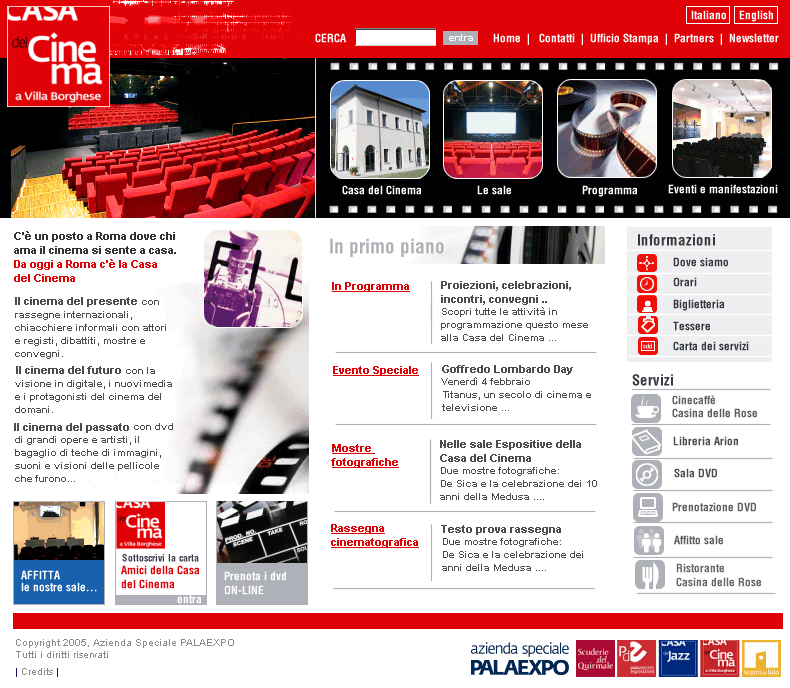Image resolution: width=790 pixels, height=688 pixels.
Task: Click the Biglietteria text link
Action: pyautogui.click(x=698, y=304)
